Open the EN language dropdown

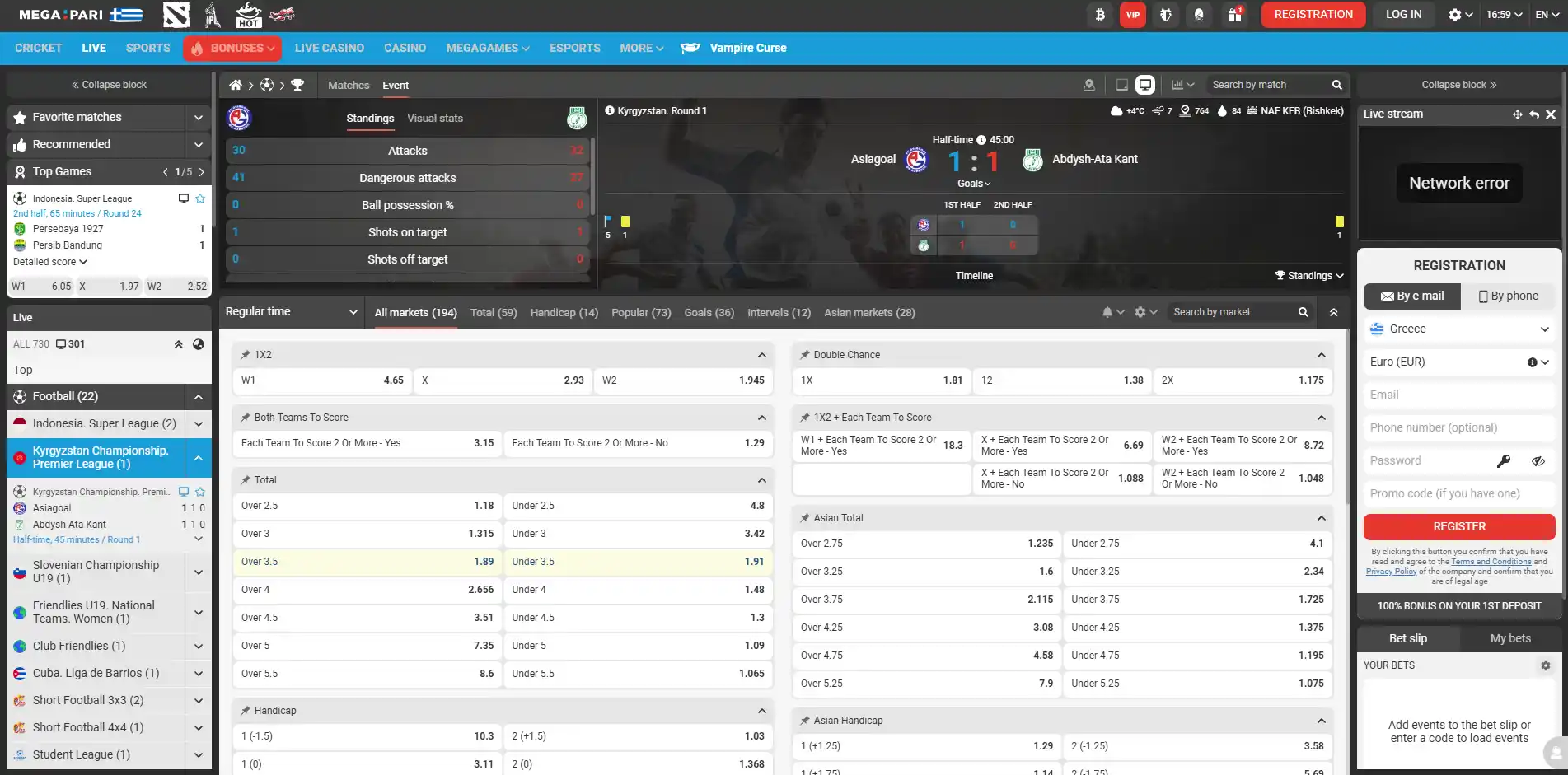tap(1547, 15)
